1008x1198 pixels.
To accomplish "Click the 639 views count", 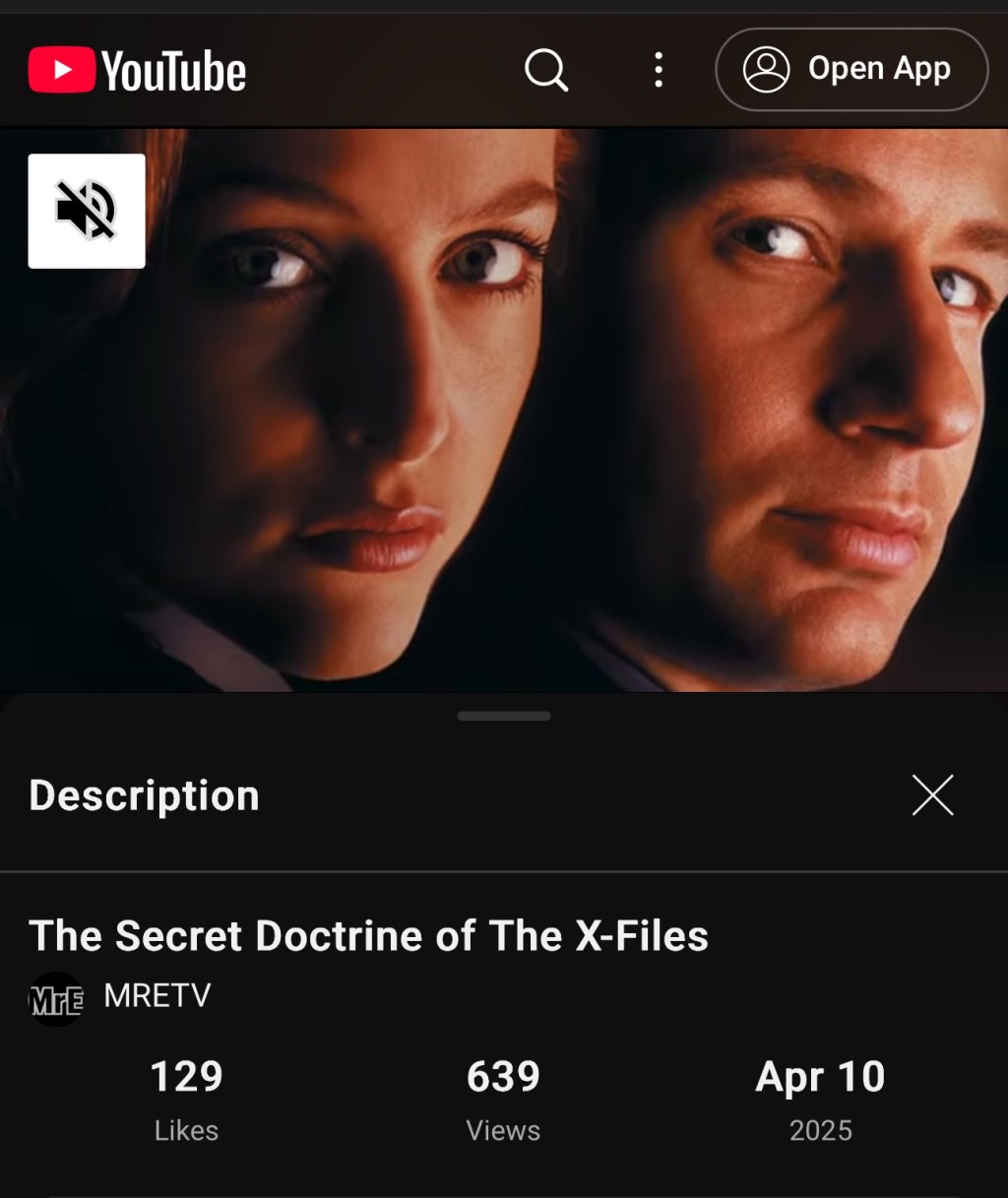I will pyautogui.click(x=503, y=1077).
